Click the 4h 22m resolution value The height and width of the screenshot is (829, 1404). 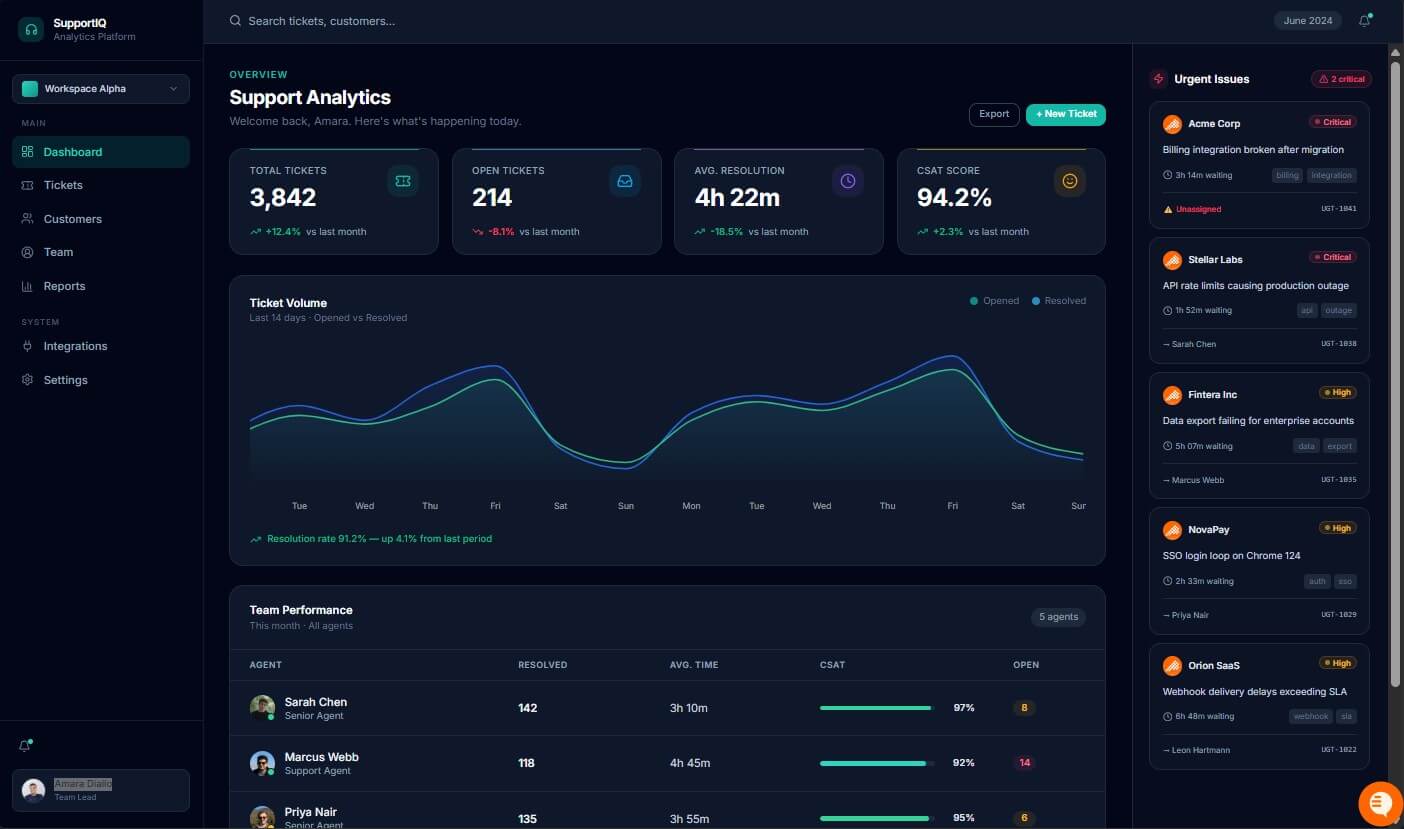(x=738, y=198)
